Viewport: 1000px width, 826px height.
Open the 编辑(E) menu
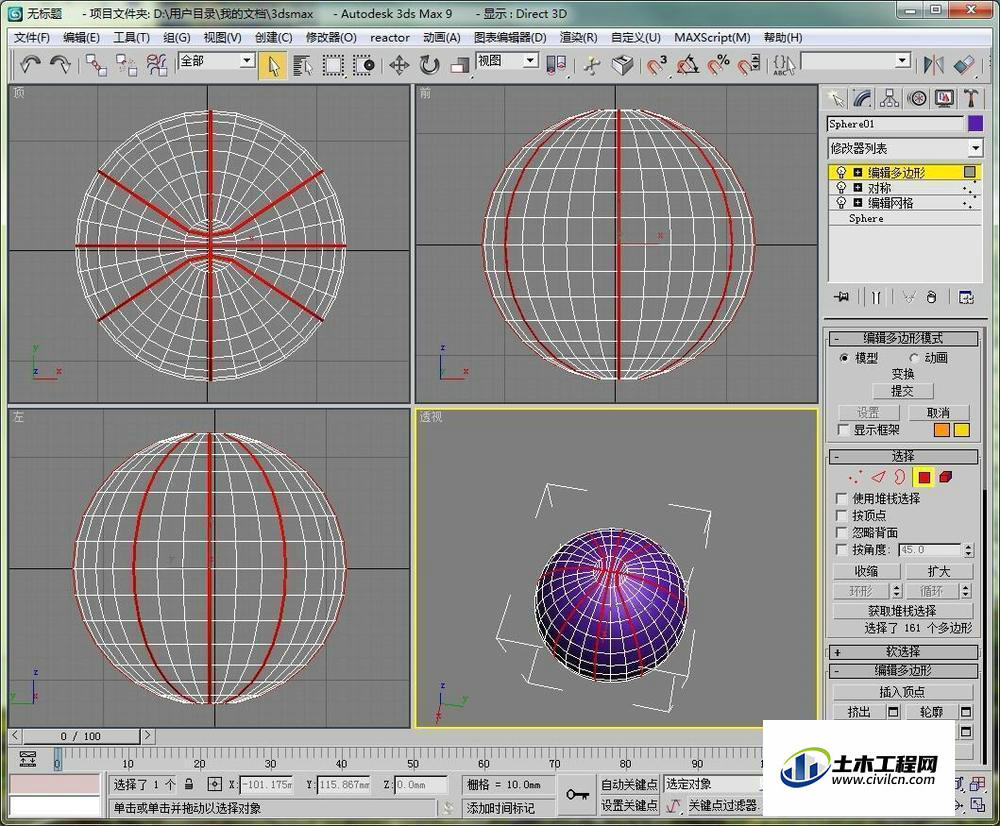pos(81,38)
